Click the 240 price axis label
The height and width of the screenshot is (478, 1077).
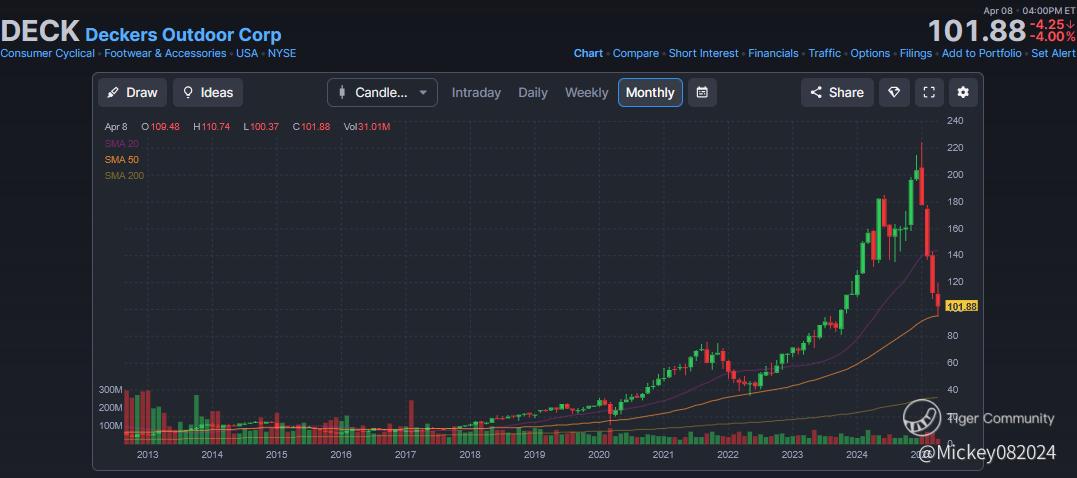pos(955,121)
